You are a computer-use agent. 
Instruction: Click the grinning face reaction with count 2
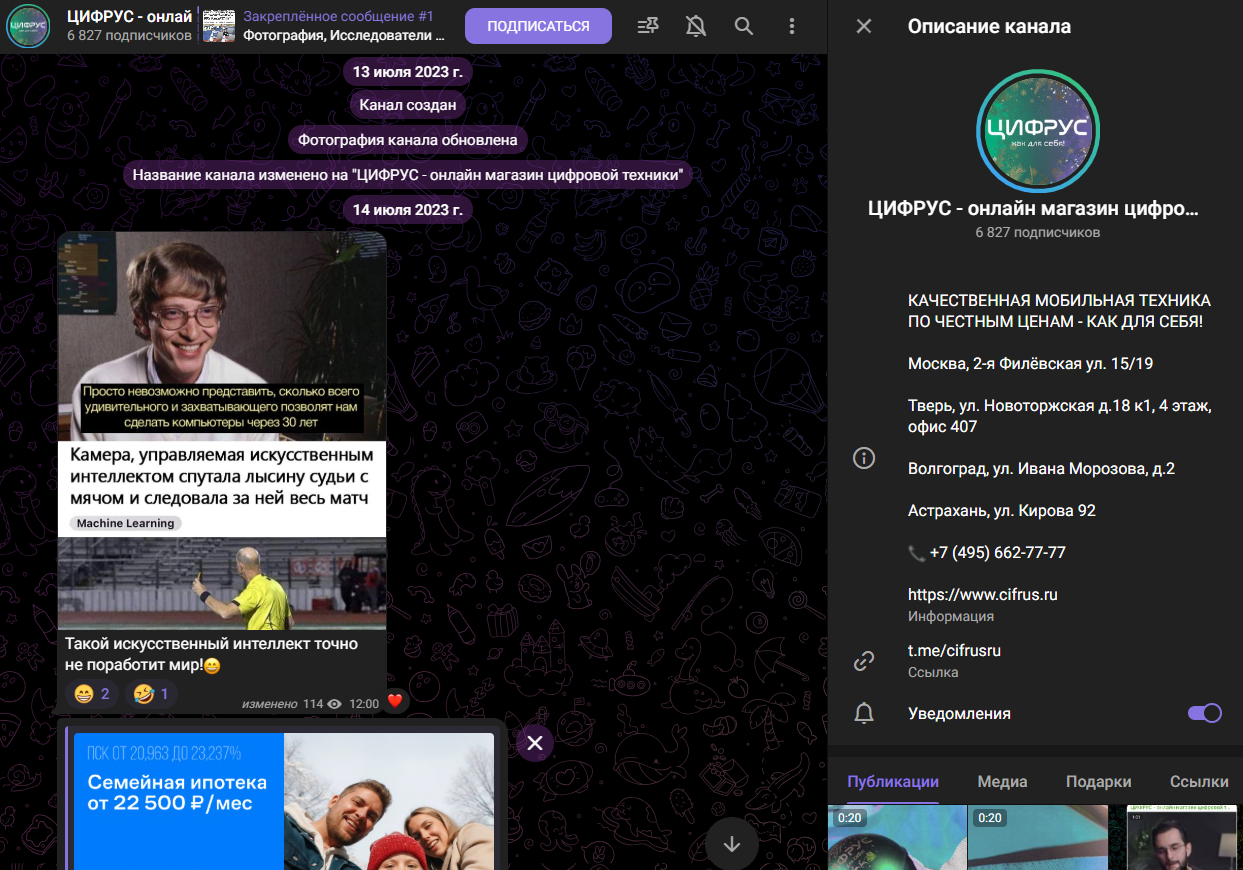click(91, 693)
